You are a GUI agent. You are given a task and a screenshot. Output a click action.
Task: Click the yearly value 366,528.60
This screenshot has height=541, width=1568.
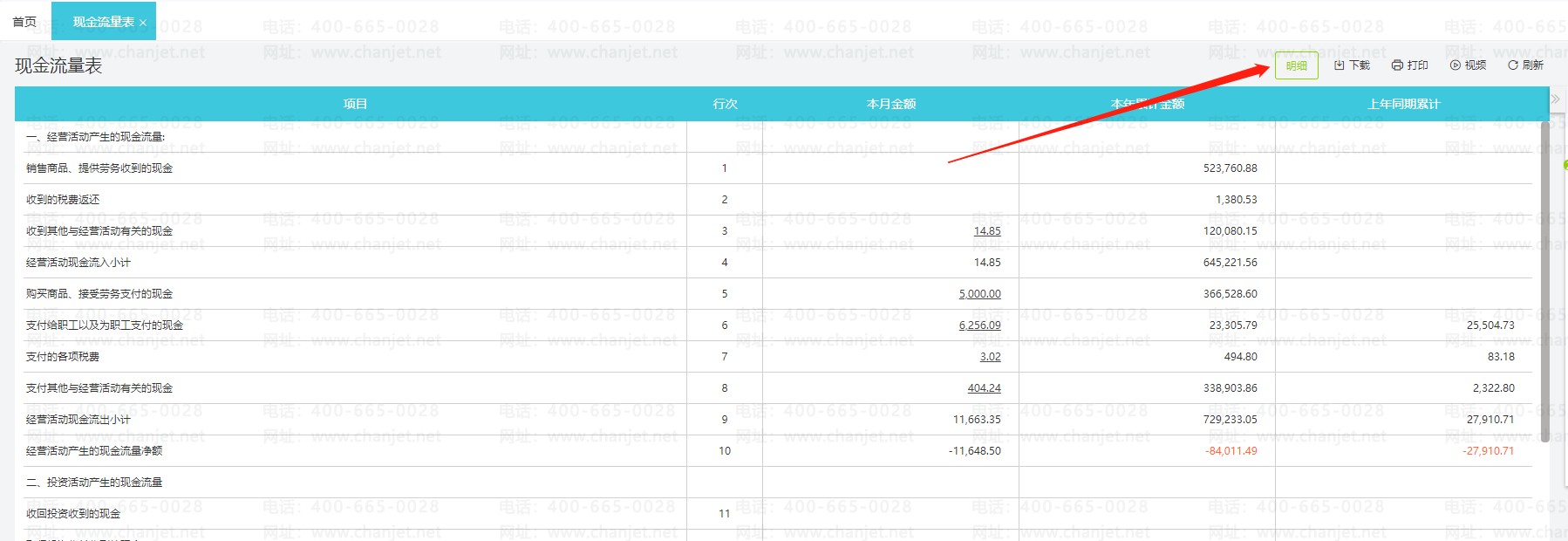point(1230,294)
